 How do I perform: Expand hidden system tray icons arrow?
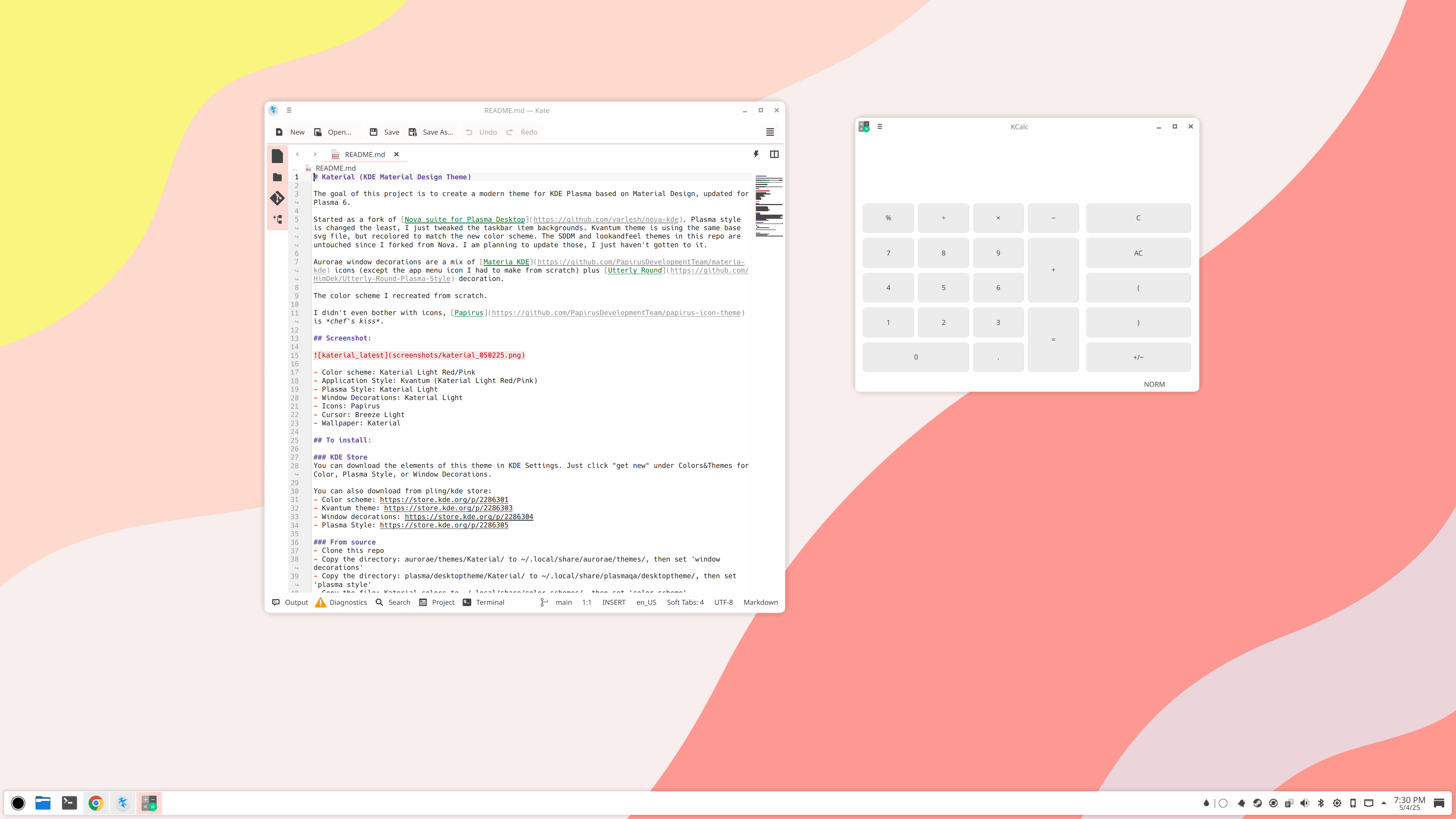click(x=1384, y=803)
